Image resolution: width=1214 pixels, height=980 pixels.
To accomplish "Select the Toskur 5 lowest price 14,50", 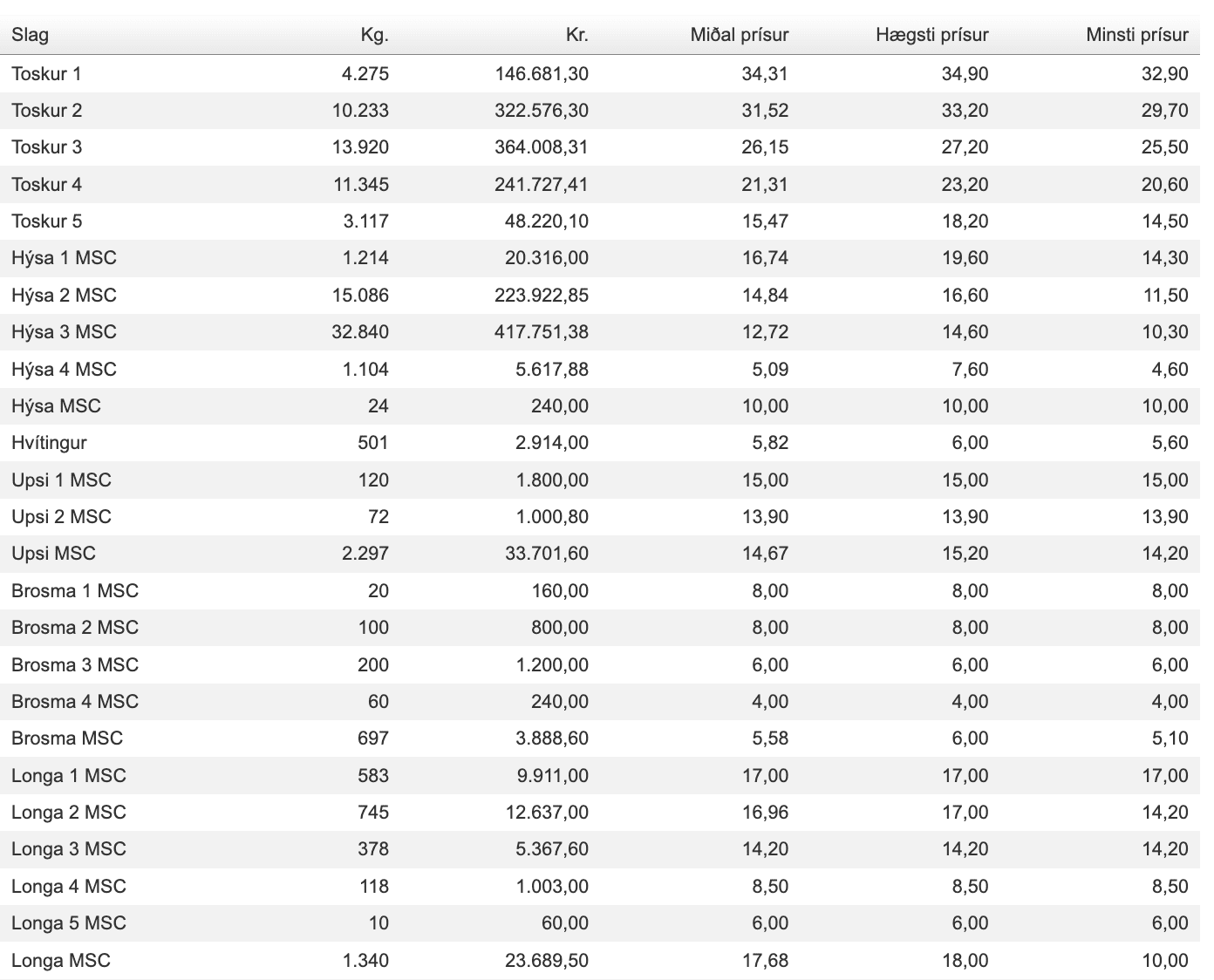I will [1165, 221].
